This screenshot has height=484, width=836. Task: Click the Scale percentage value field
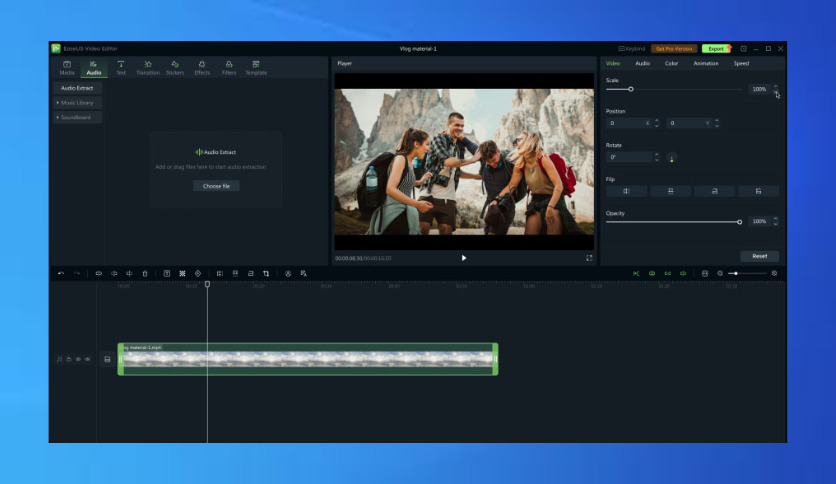(759, 89)
